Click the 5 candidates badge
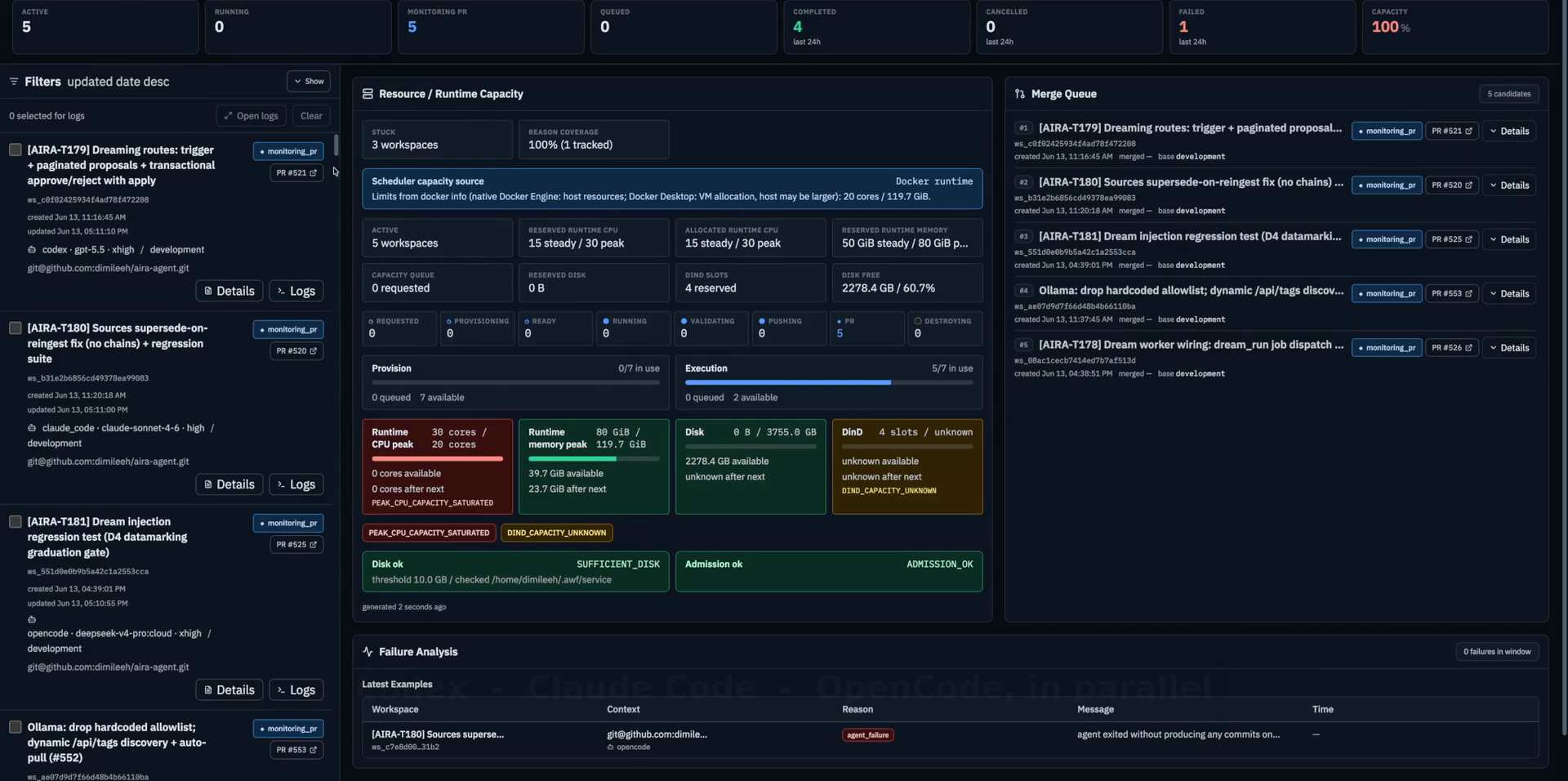 [x=1508, y=94]
